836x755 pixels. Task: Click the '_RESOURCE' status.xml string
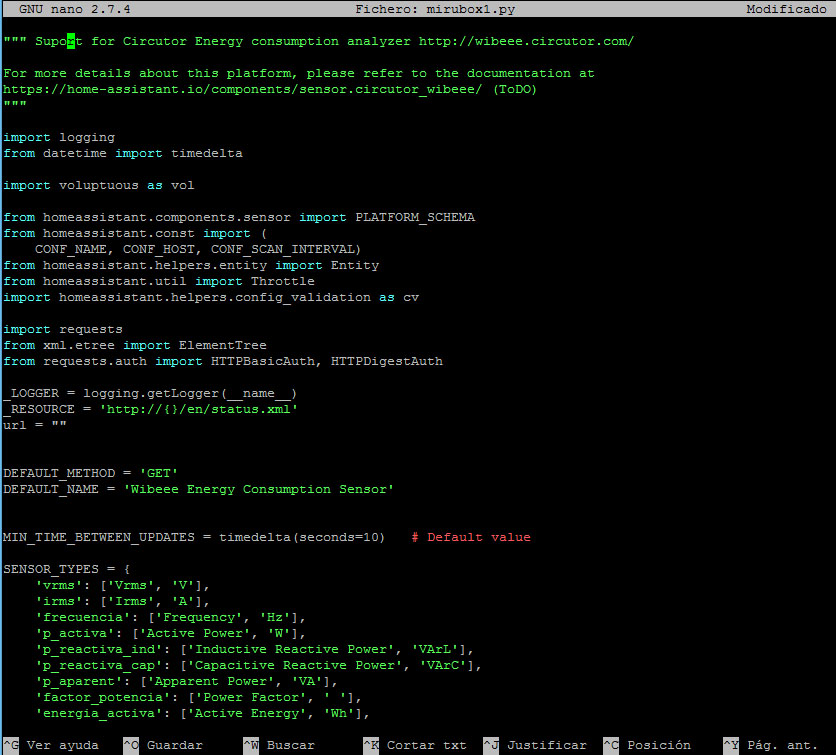pyautogui.click(x=198, y=409)
